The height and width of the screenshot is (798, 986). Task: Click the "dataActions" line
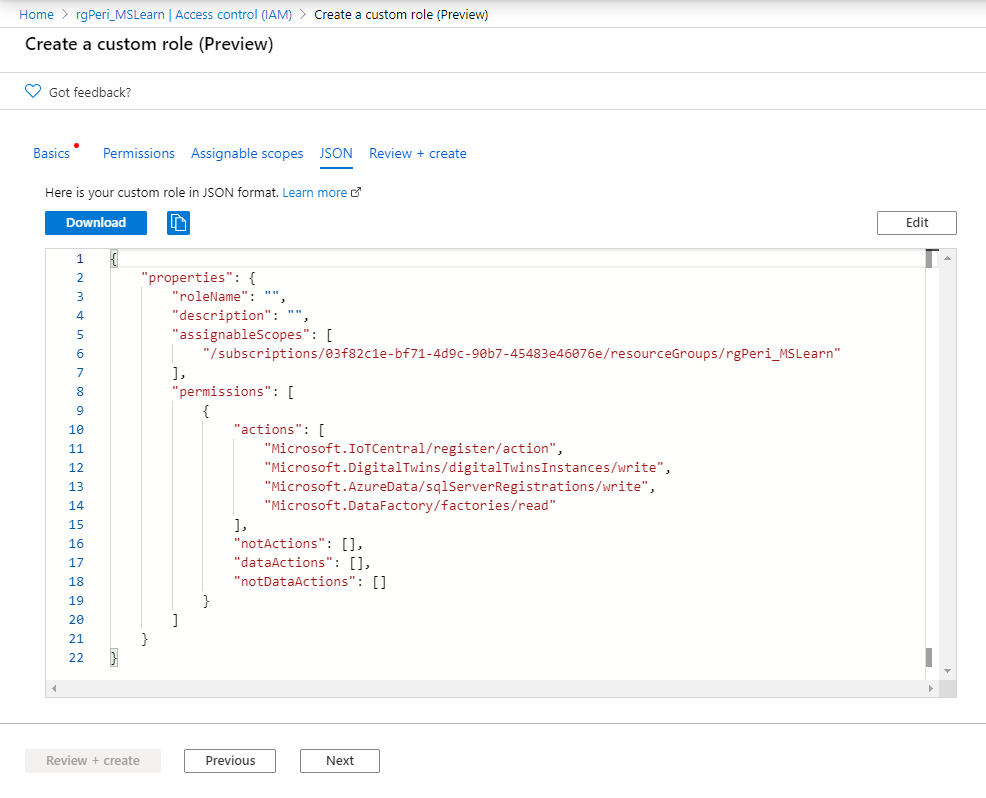302,562
